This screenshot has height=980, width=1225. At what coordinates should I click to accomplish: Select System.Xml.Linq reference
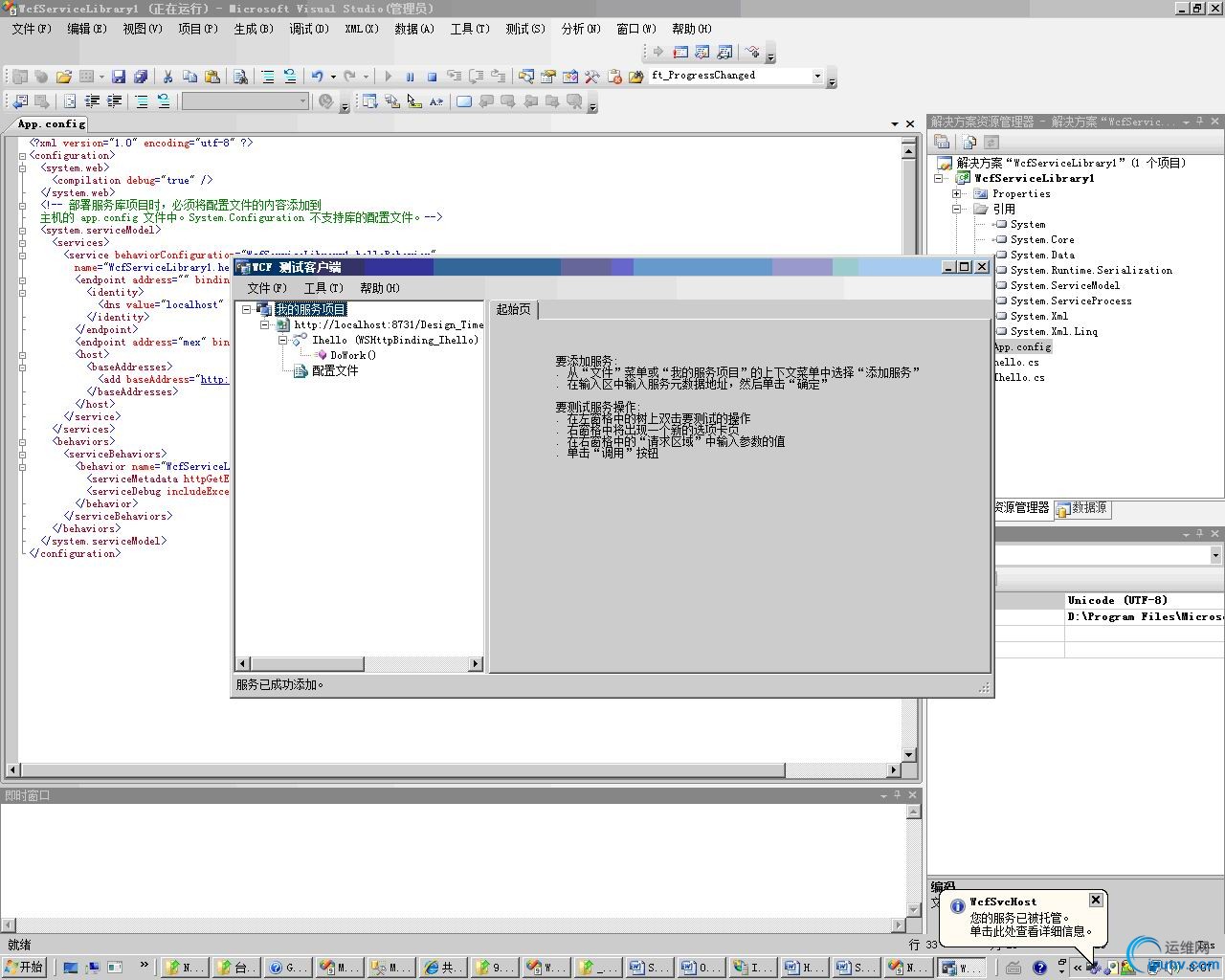(x=1054, y=331)
